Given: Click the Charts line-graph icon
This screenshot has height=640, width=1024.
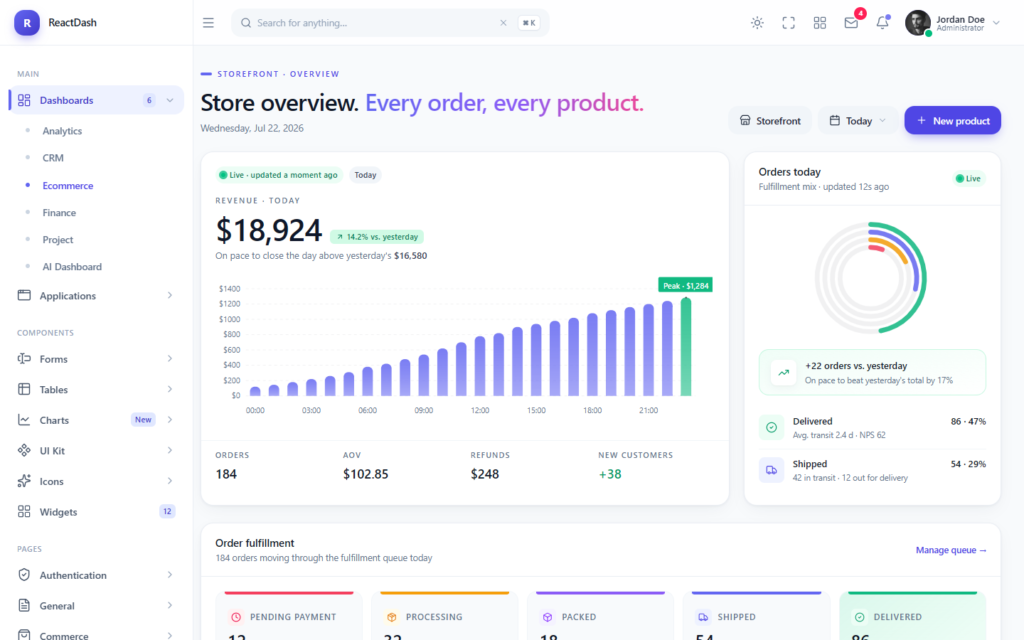Looking at the screenshot, I should point(24,420).
